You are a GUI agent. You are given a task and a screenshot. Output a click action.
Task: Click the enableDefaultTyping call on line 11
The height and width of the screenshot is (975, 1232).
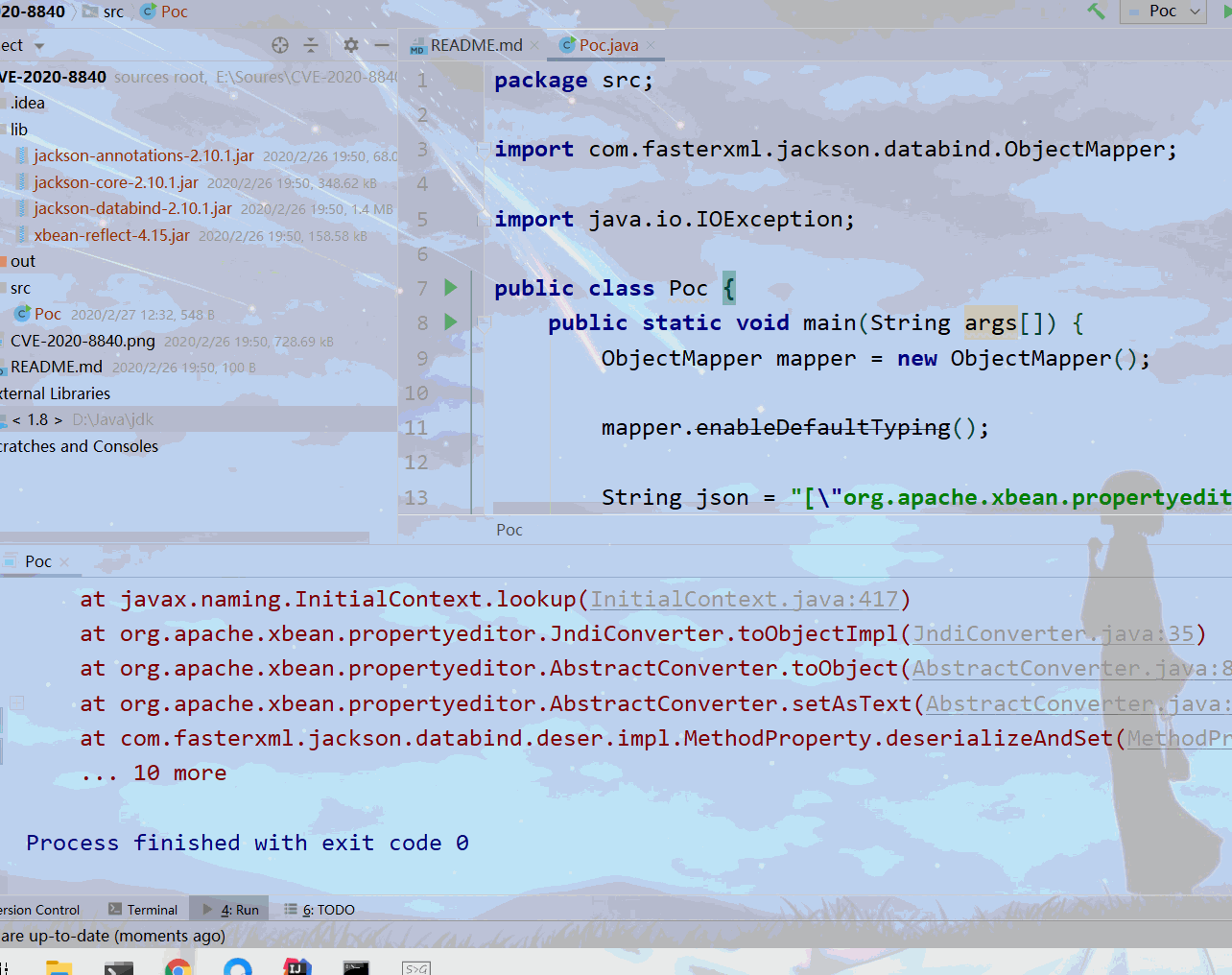click(x=822, y=427)
